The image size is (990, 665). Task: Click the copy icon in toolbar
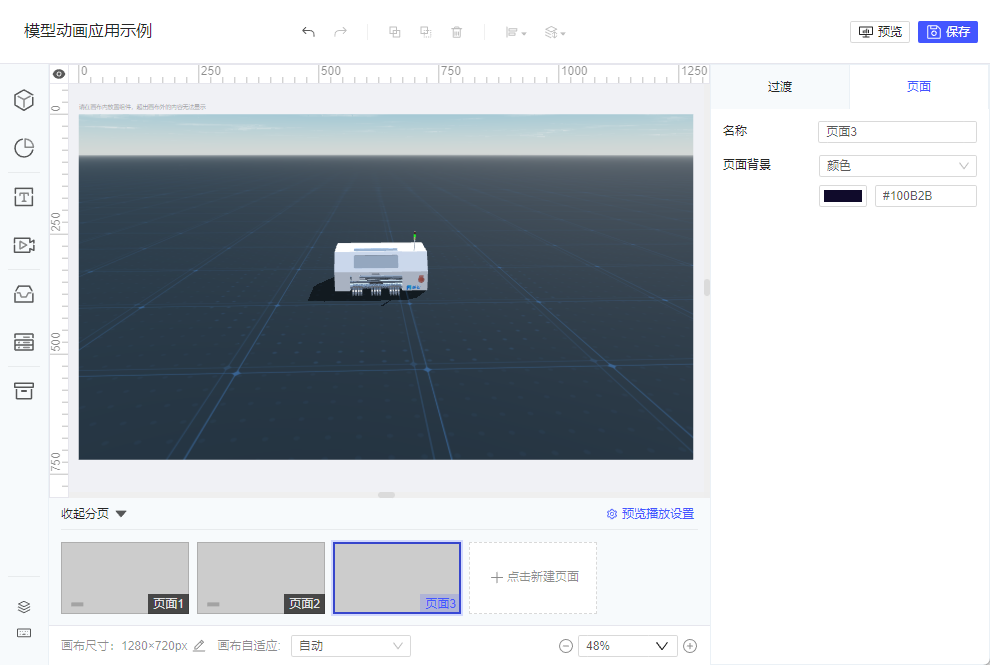(395, 32)
